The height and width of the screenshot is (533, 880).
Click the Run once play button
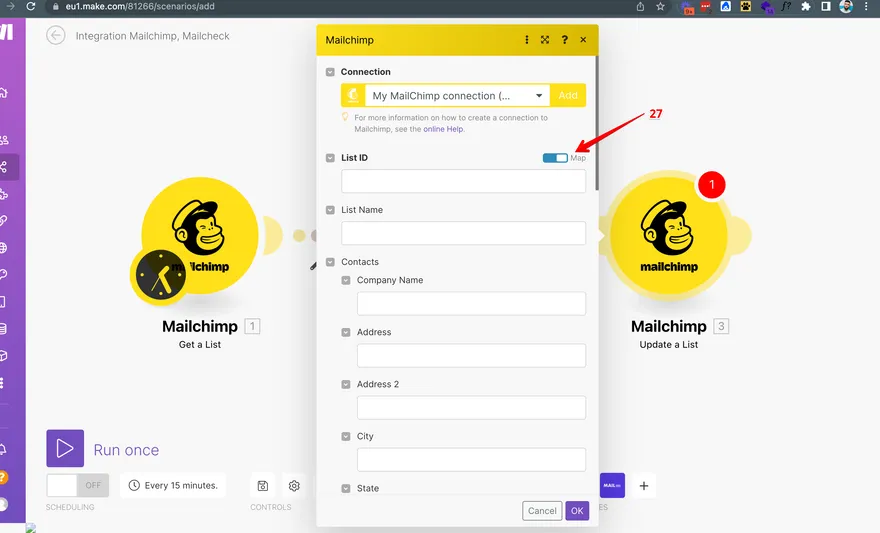[x=65, y=448]
